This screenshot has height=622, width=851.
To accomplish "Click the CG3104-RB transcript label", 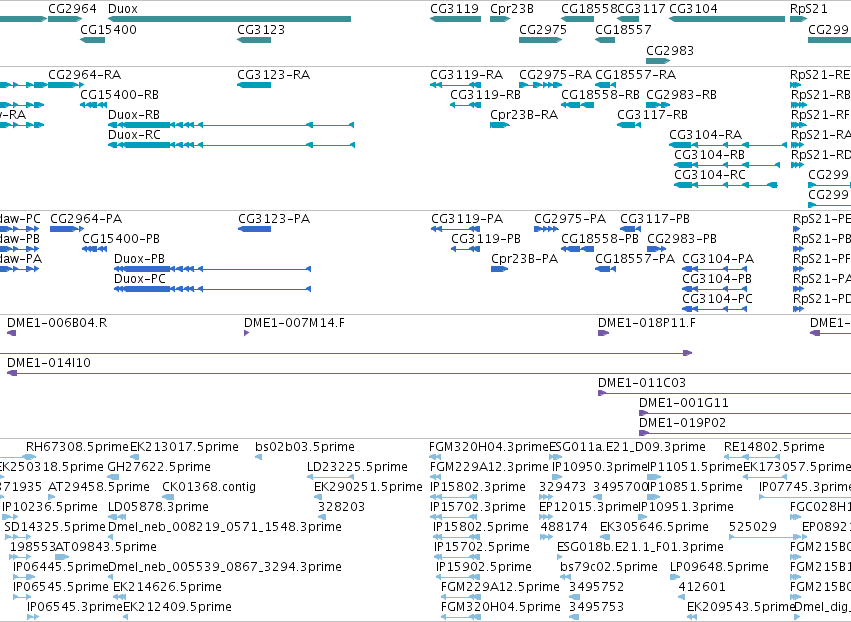I will tap(709, 155).
